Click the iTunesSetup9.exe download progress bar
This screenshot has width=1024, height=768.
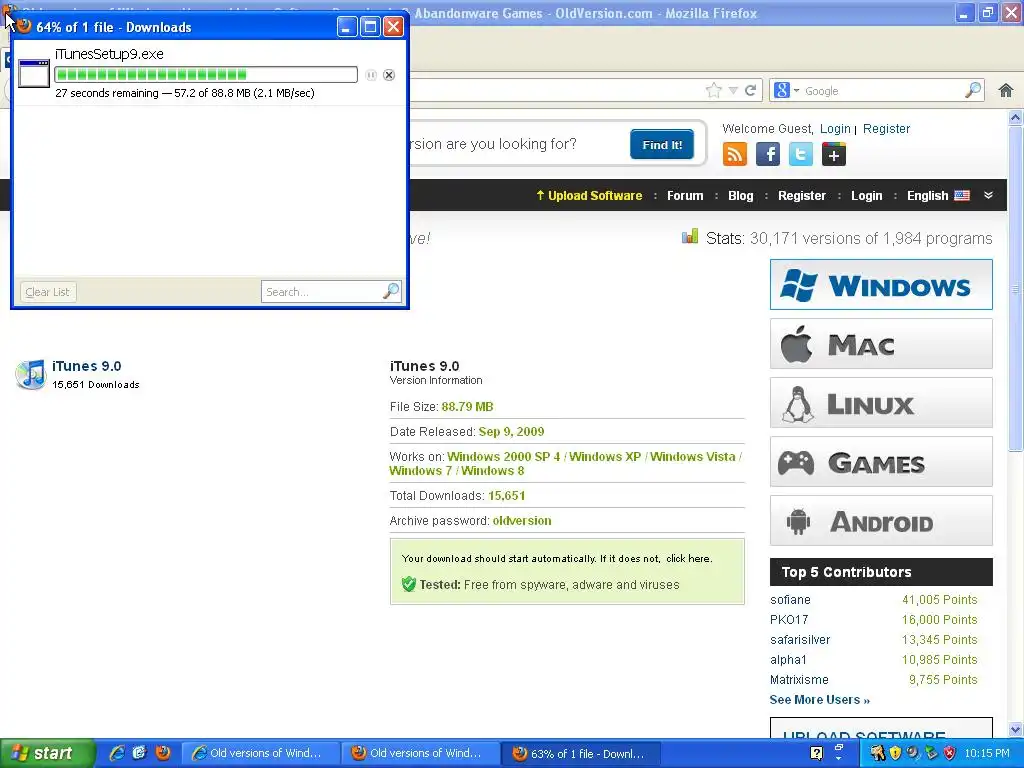(206, 74)
